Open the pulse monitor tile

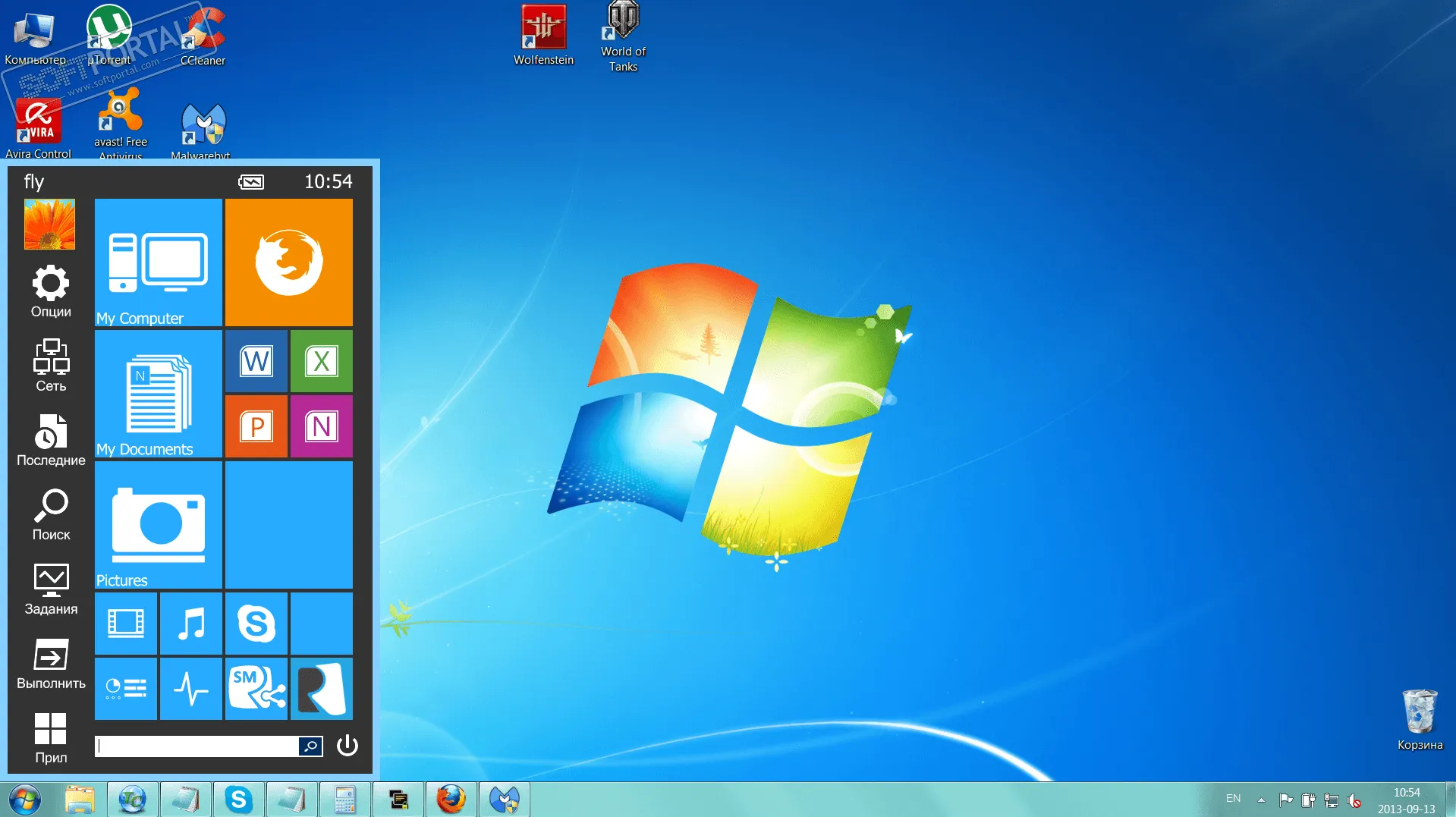coord(190,689)
